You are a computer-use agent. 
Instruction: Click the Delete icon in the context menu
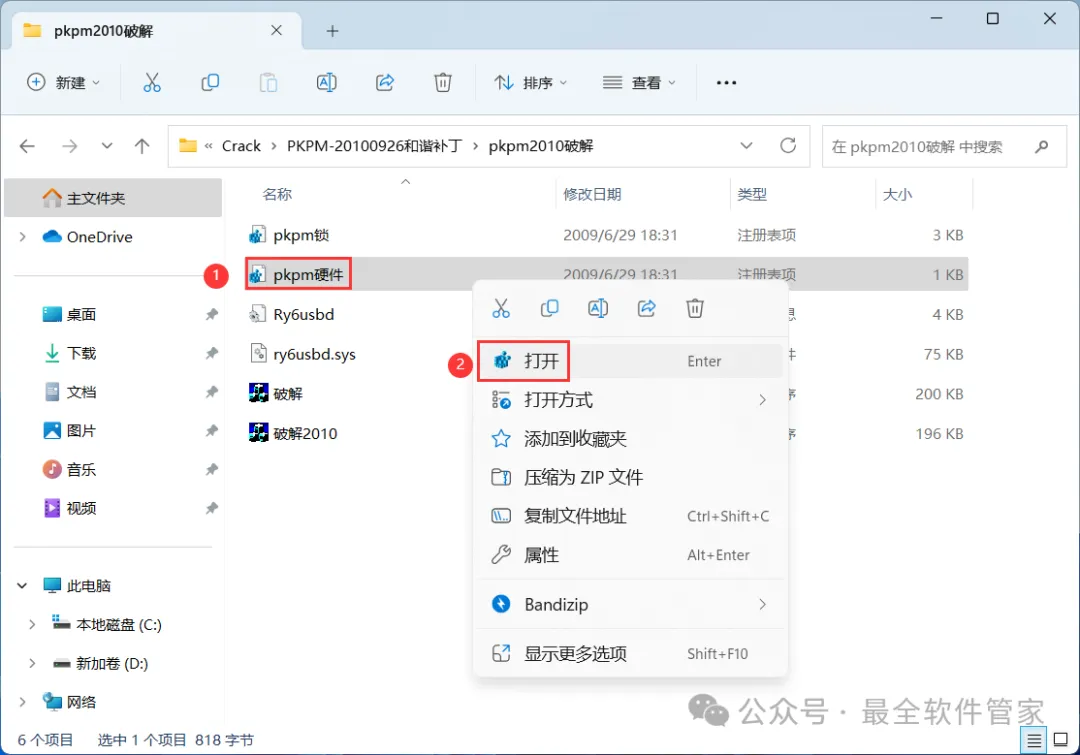tap(695, 309)
